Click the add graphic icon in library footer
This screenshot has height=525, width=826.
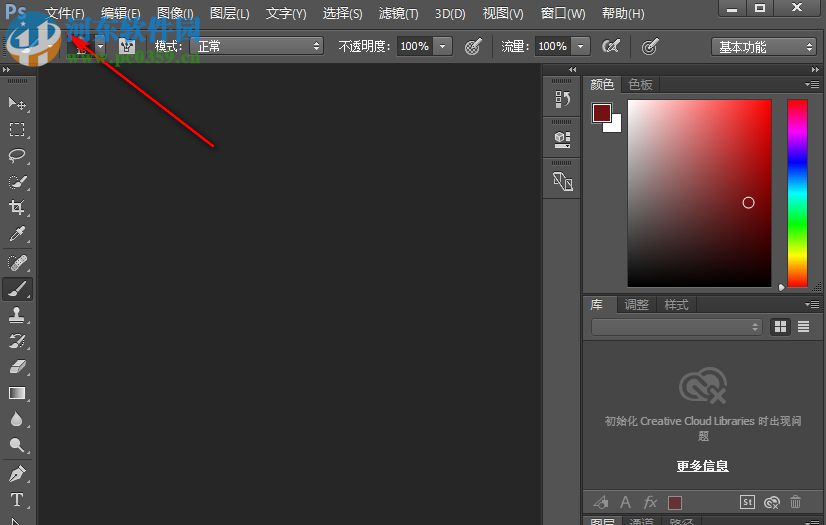tap(601, 502)
